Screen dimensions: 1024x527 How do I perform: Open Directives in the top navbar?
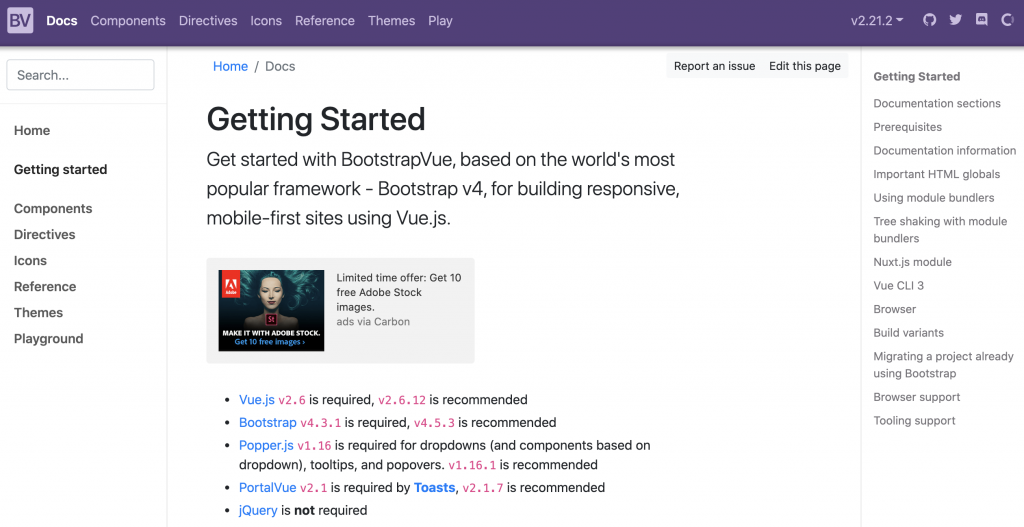pyautogui.click(x=208, y=20)
